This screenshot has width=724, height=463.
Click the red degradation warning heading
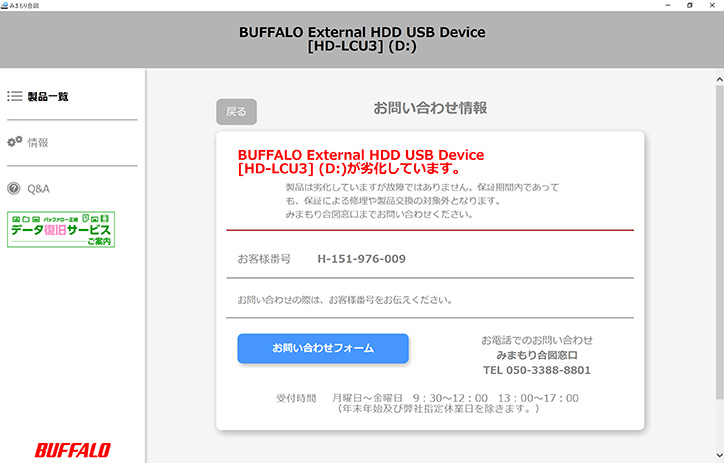(360, 162)
